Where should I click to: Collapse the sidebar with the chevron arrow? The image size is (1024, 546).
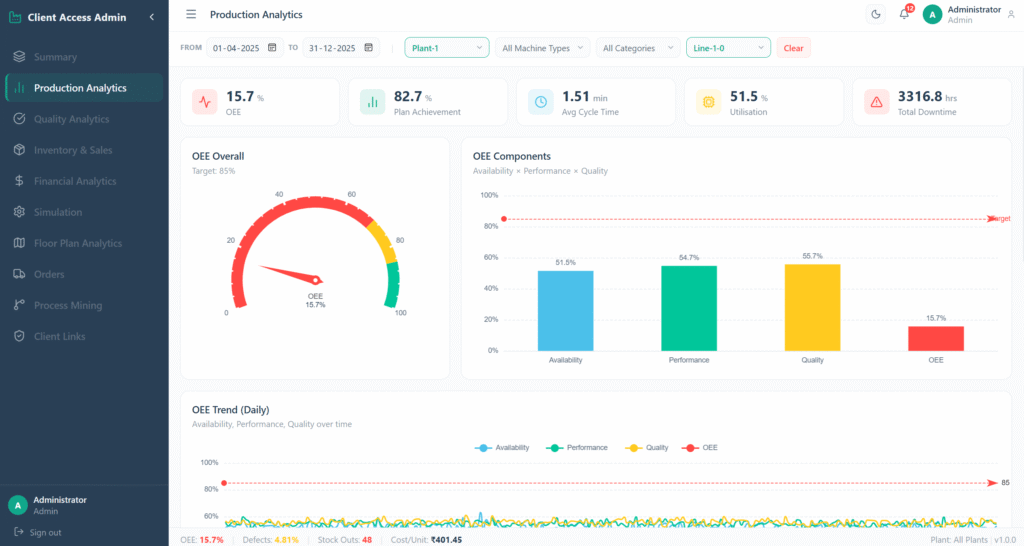pyautogui.click(x=152, y=17)
